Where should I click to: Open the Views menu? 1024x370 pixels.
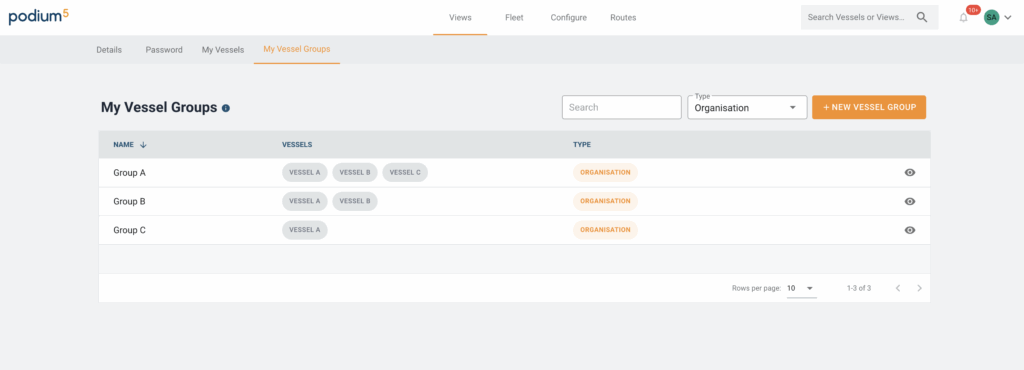click(x=460, y=18)
